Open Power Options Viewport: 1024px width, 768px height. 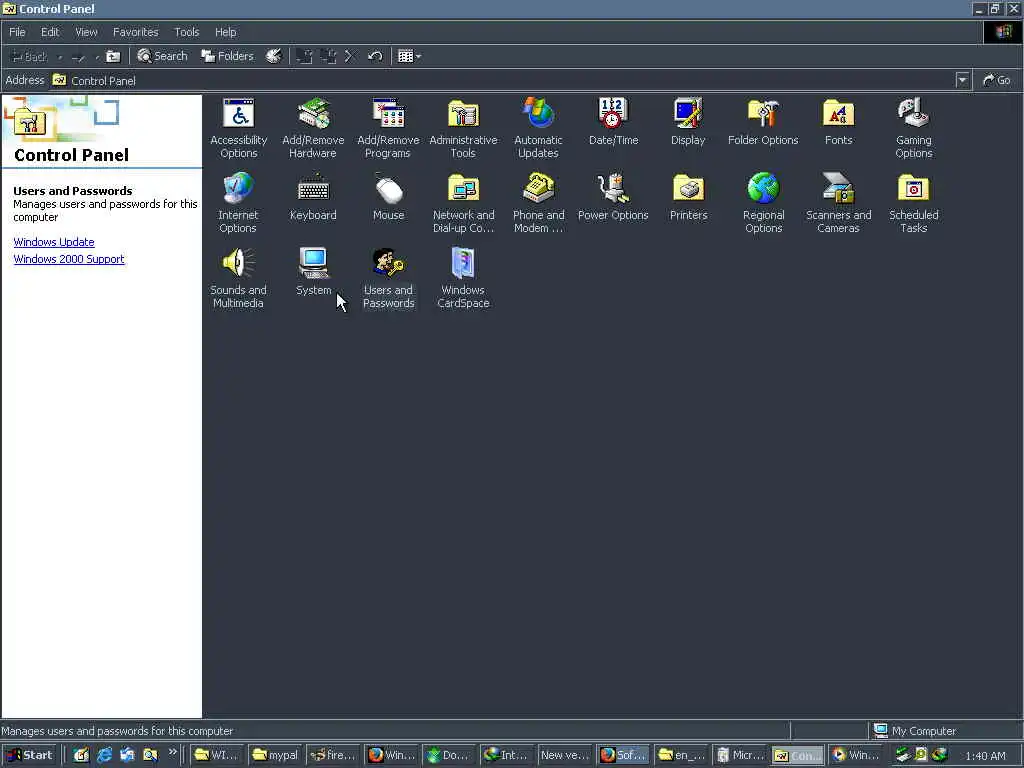click(613, 197)
